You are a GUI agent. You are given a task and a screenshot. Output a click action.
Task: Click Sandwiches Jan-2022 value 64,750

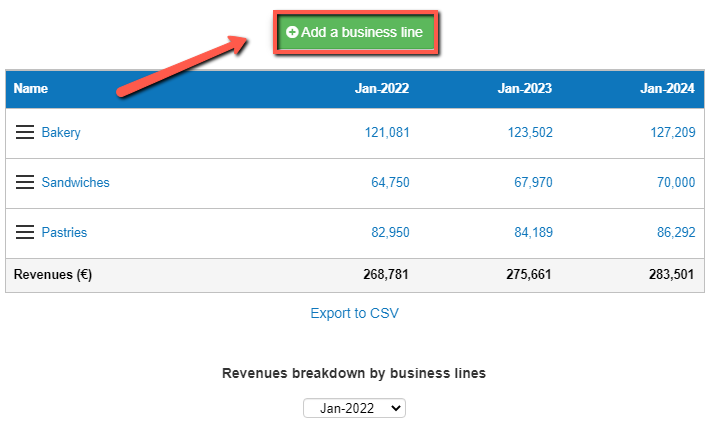point(390,182)
